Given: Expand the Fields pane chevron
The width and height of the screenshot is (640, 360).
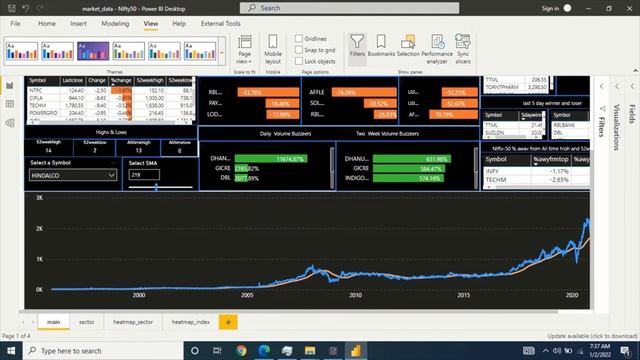Looking at the screenshot, I should [633, 86].
